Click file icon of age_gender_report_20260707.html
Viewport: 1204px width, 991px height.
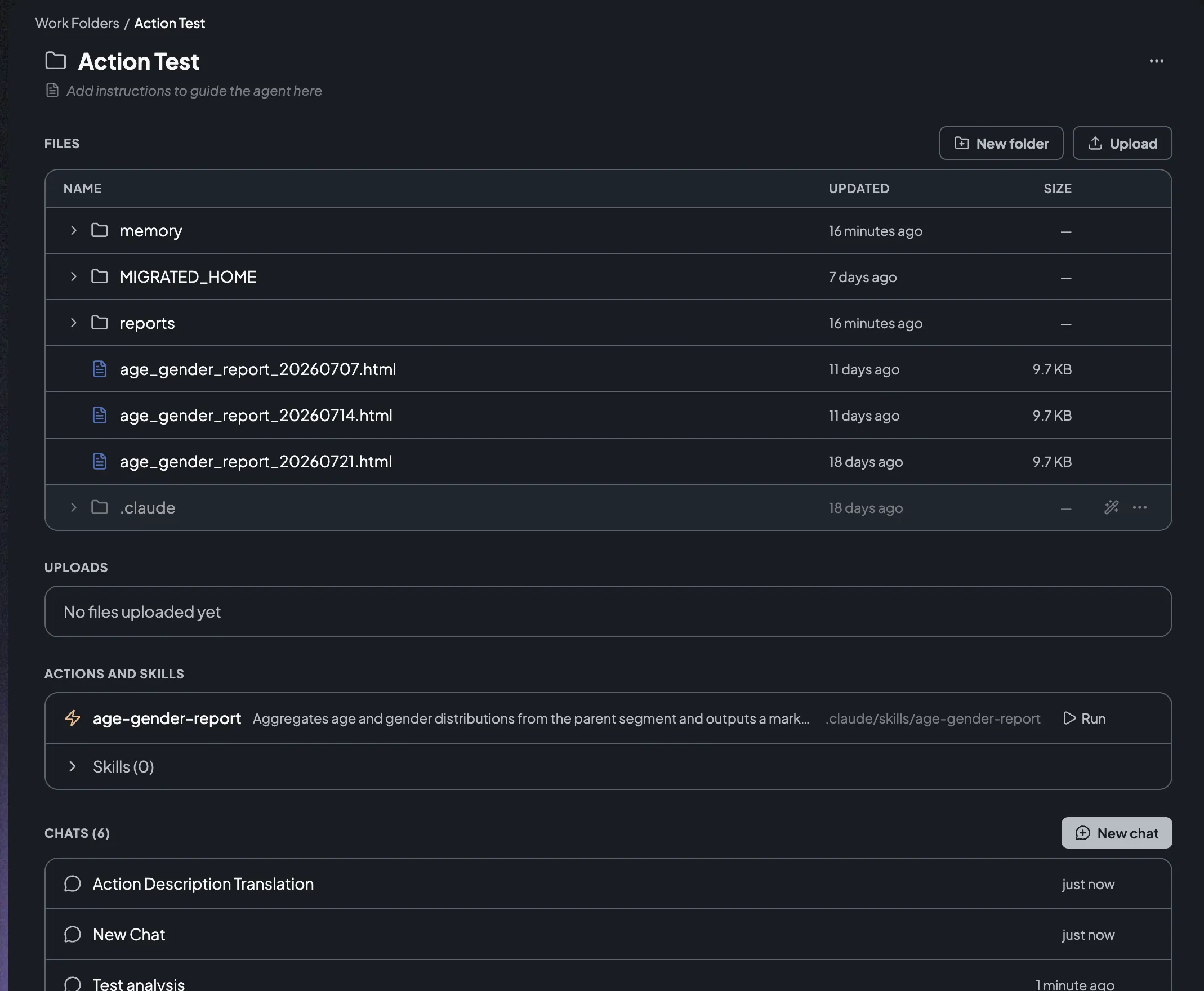pos(100,369)
